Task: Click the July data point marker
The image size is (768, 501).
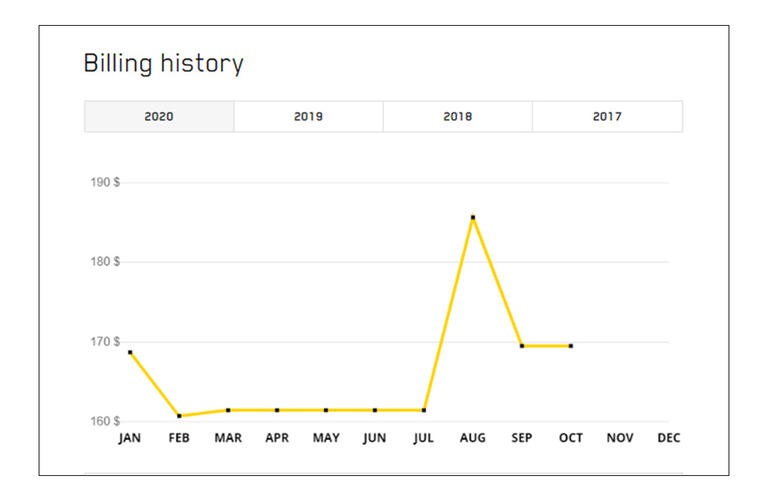Action: click(424, 410)
